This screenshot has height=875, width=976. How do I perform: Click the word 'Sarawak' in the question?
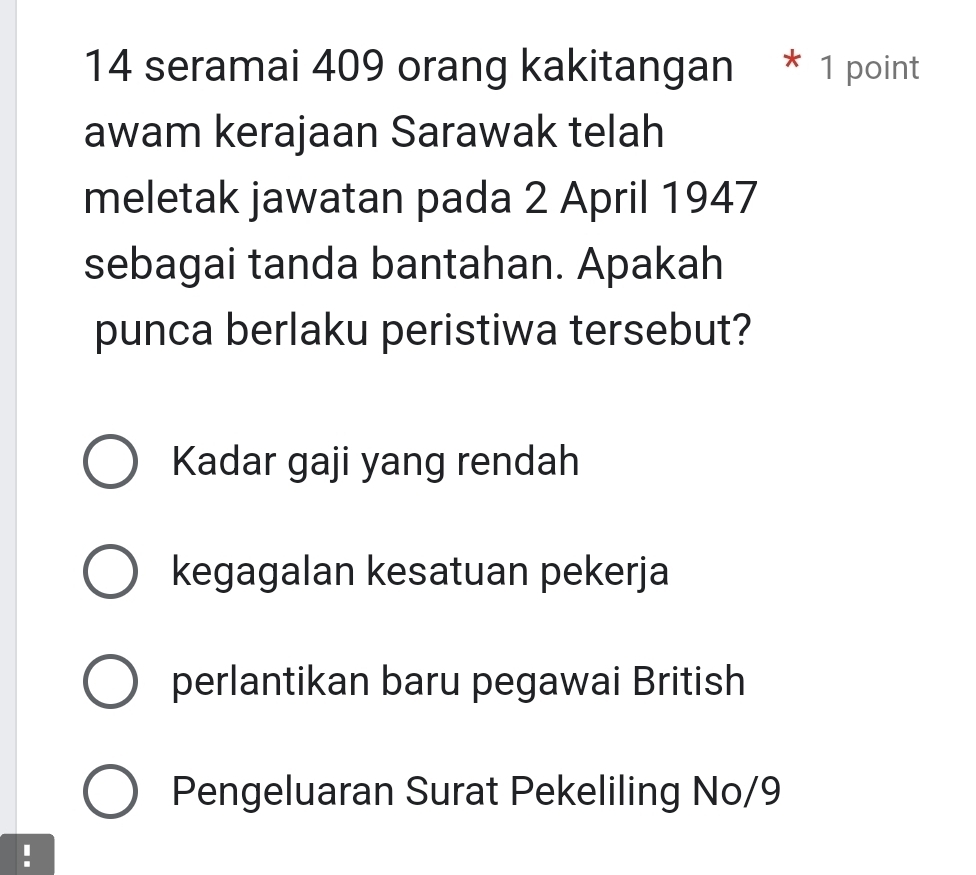point(463,133)
